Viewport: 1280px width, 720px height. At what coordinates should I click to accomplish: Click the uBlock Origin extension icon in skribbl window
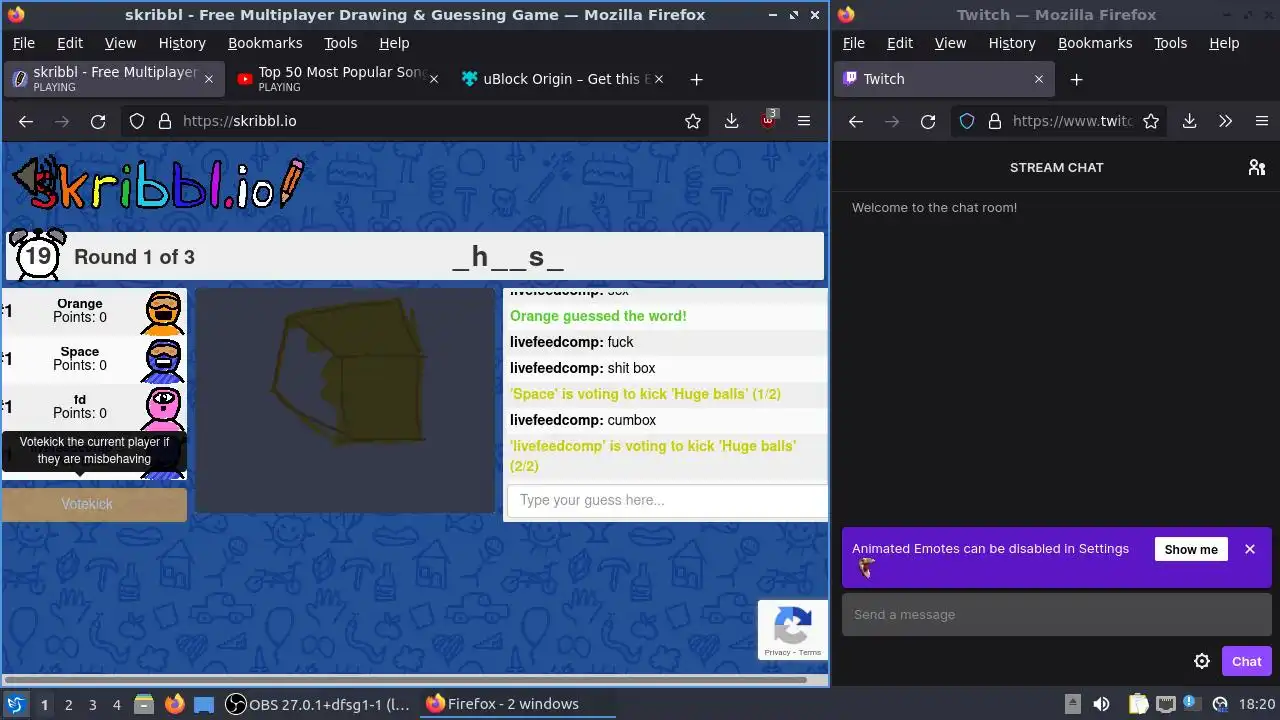(768, 120)
